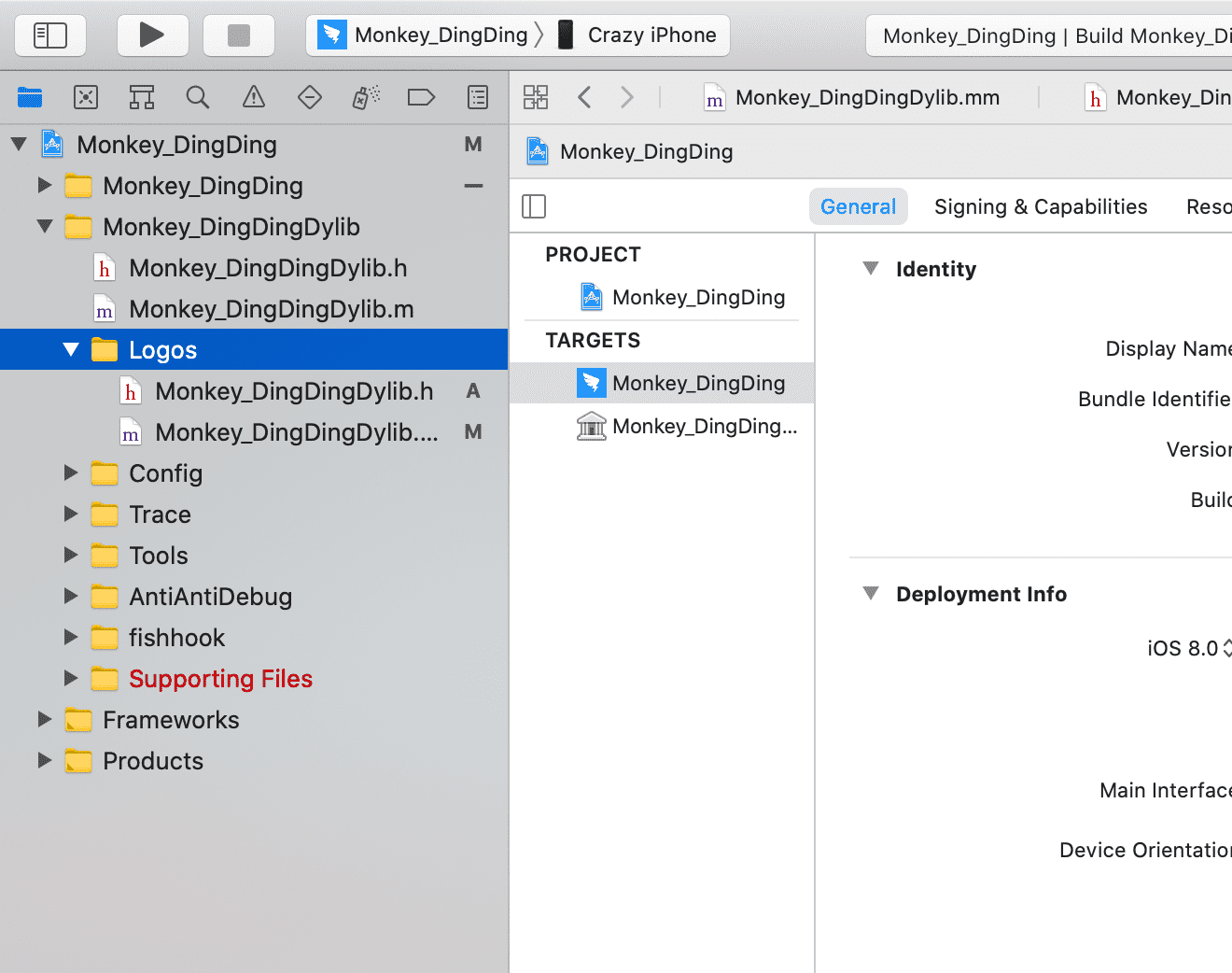This screenshot has height=973, width=1232.
Task: Toggle the navigator sidebar visibility
Action: (50, 35)
